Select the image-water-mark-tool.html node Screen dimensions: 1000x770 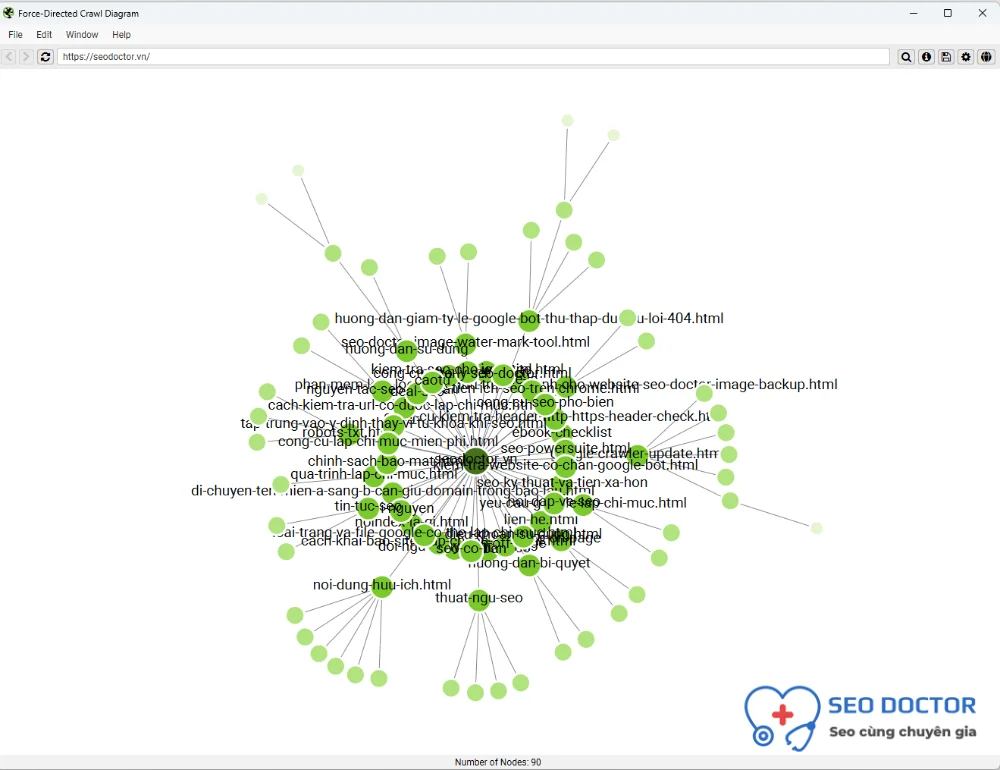(466, 344)
